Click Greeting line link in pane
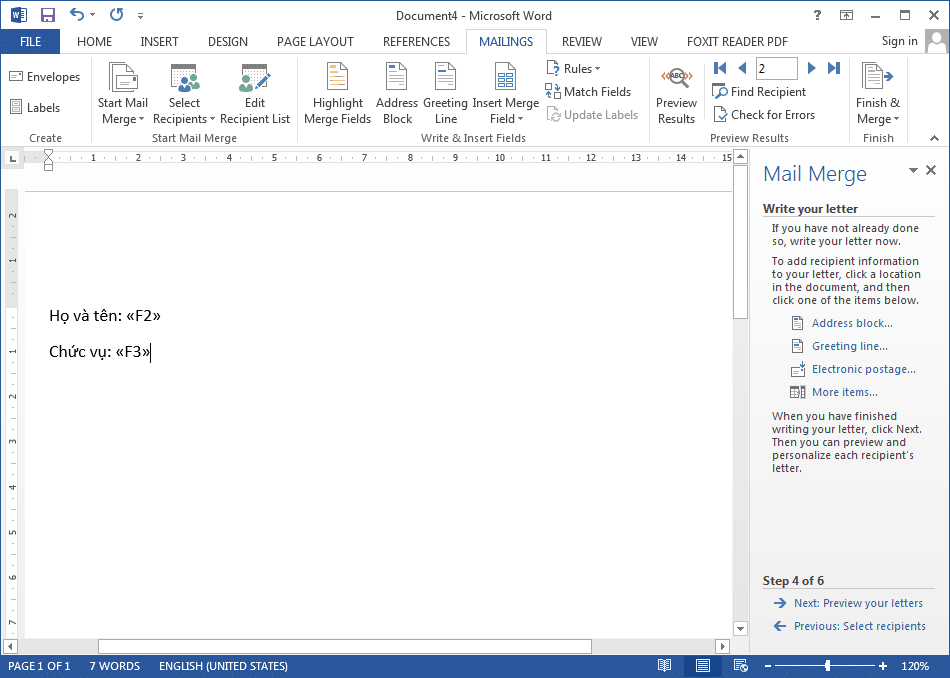The height and width of the screenshot is (678, 950). point(849,346)
